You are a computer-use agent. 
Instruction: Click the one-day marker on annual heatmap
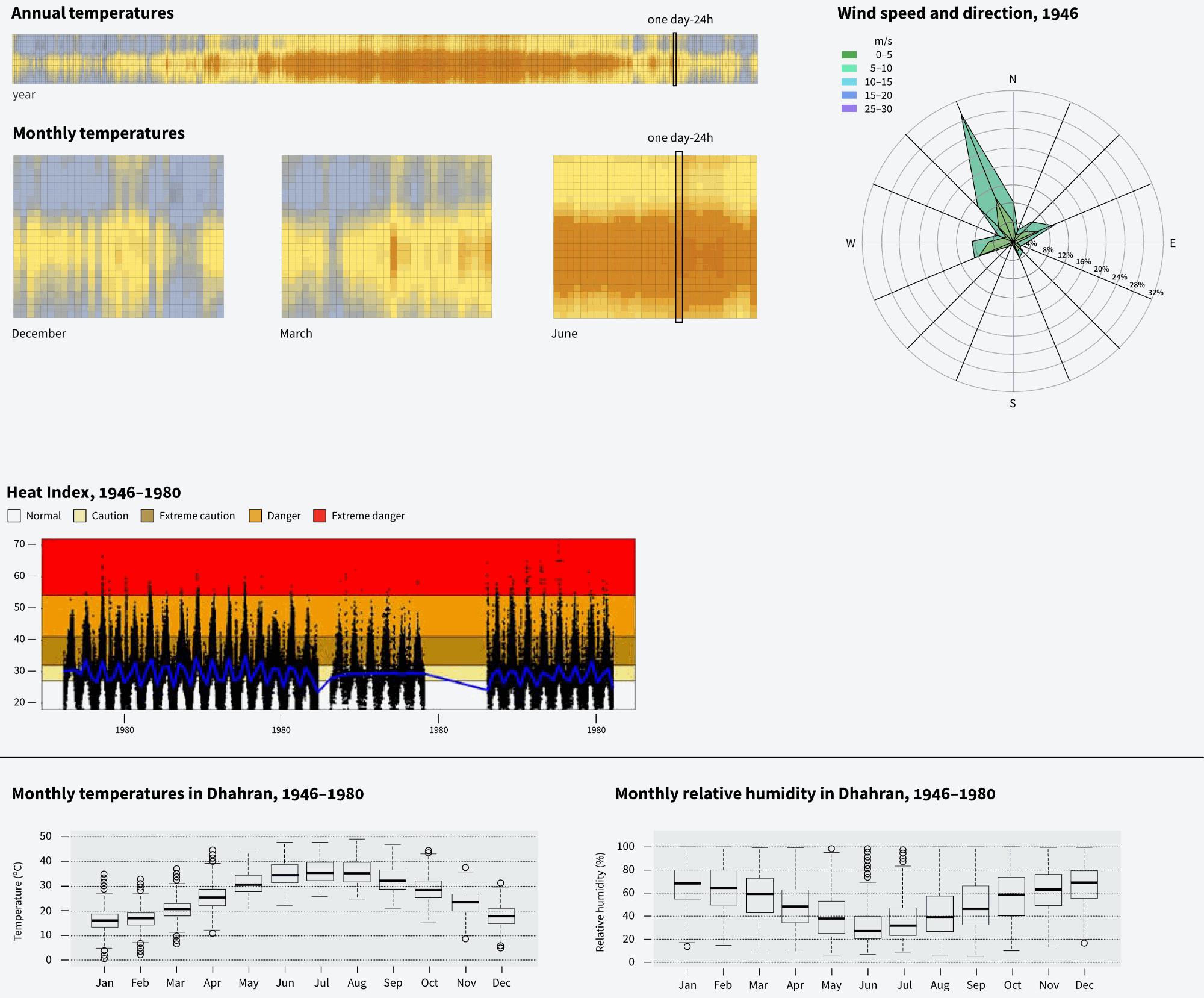tap(675, 59)
